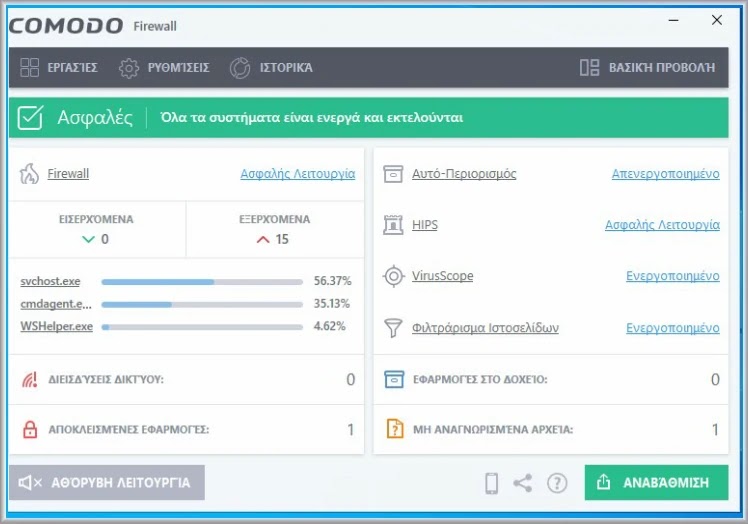Toggle Auto-Containment Απενεργοποιημένο status
Screen dimensions: 748x524
click(x=665, y=174)
